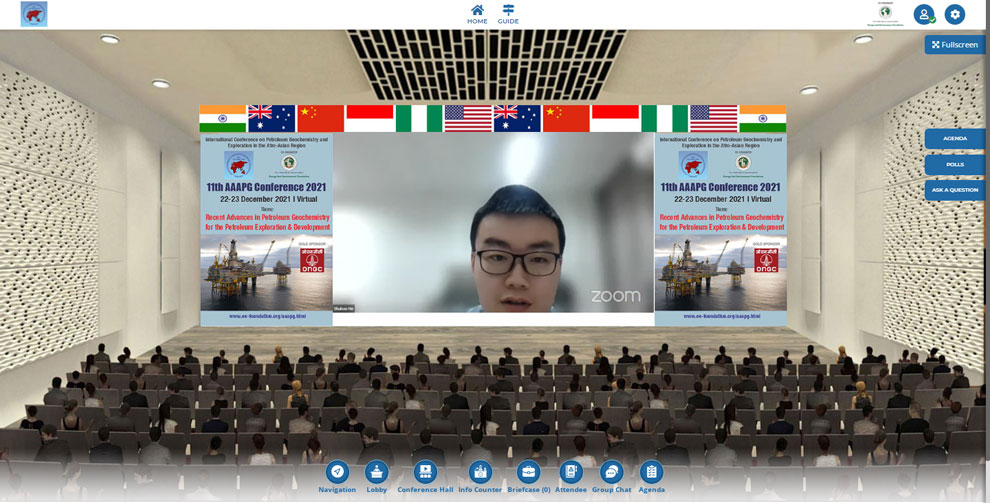Click website URL on right poster
Screen dimensions: 990x503
(721, 316)
